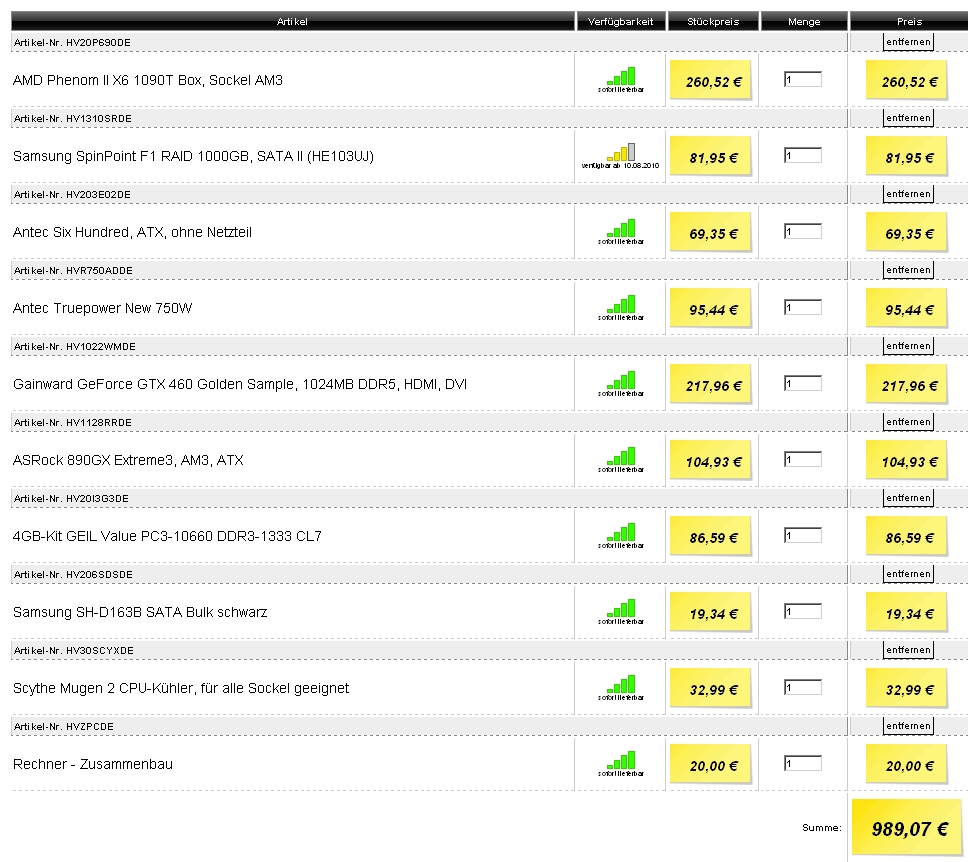Click unit price 260,52 € in Stückpreis column
Screen dimensions: 968x862
point(711,80)
